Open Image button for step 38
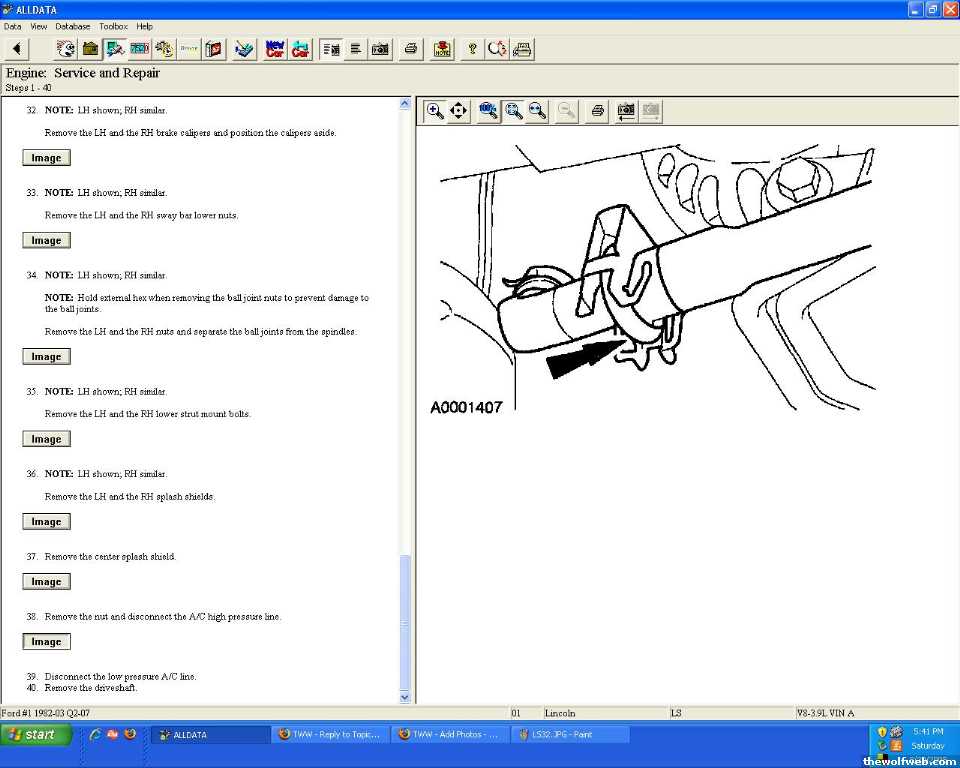The width and height of the screenshot is (960, 768). 46,642
